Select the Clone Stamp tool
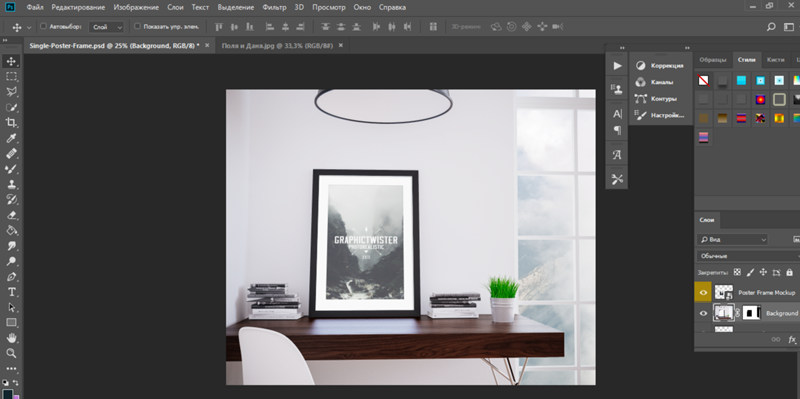This screenshot has width=800, height=399. 11,184
